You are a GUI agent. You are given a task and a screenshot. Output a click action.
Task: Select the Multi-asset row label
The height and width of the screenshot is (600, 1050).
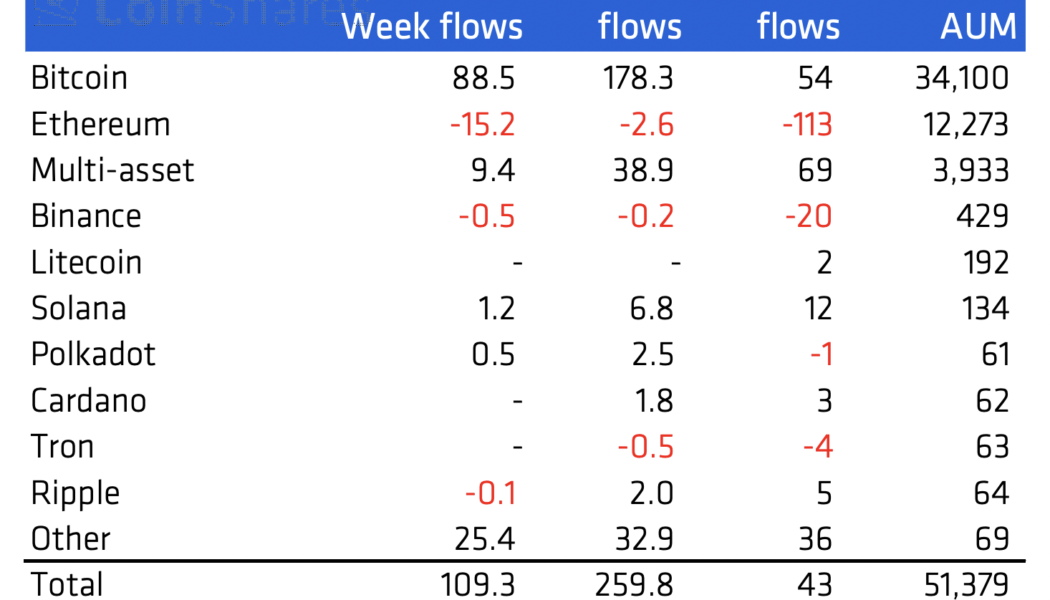112,170
